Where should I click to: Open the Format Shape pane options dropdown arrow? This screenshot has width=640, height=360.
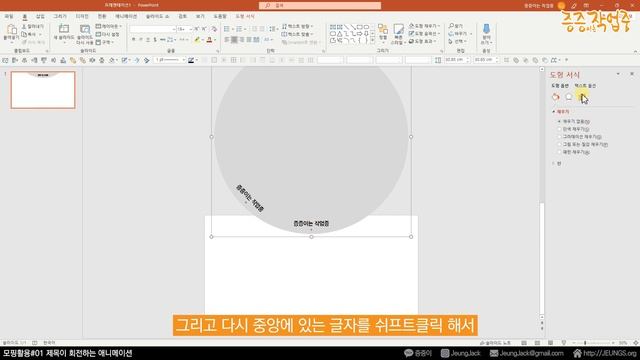point(618,74)
